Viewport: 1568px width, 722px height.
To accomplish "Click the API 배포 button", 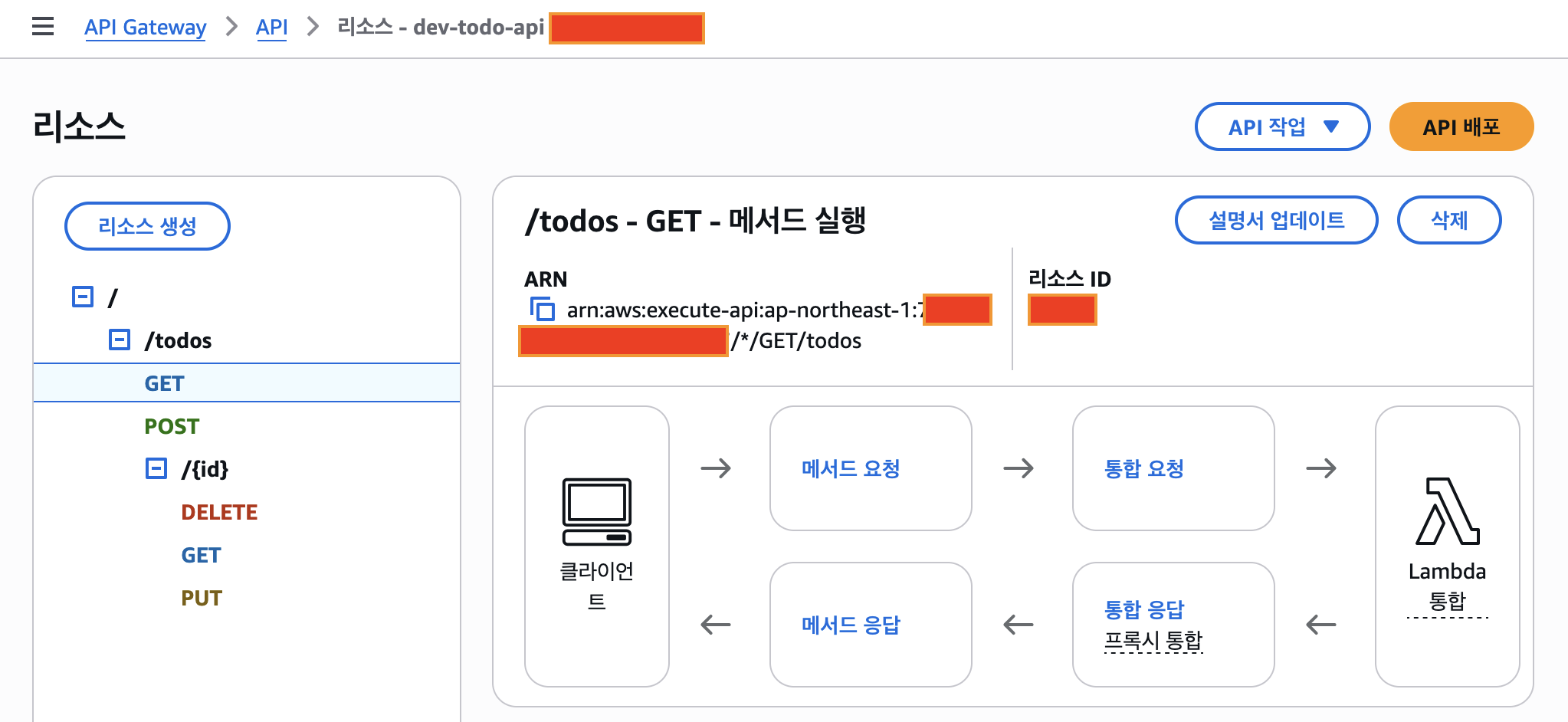I will (1461, 126).
